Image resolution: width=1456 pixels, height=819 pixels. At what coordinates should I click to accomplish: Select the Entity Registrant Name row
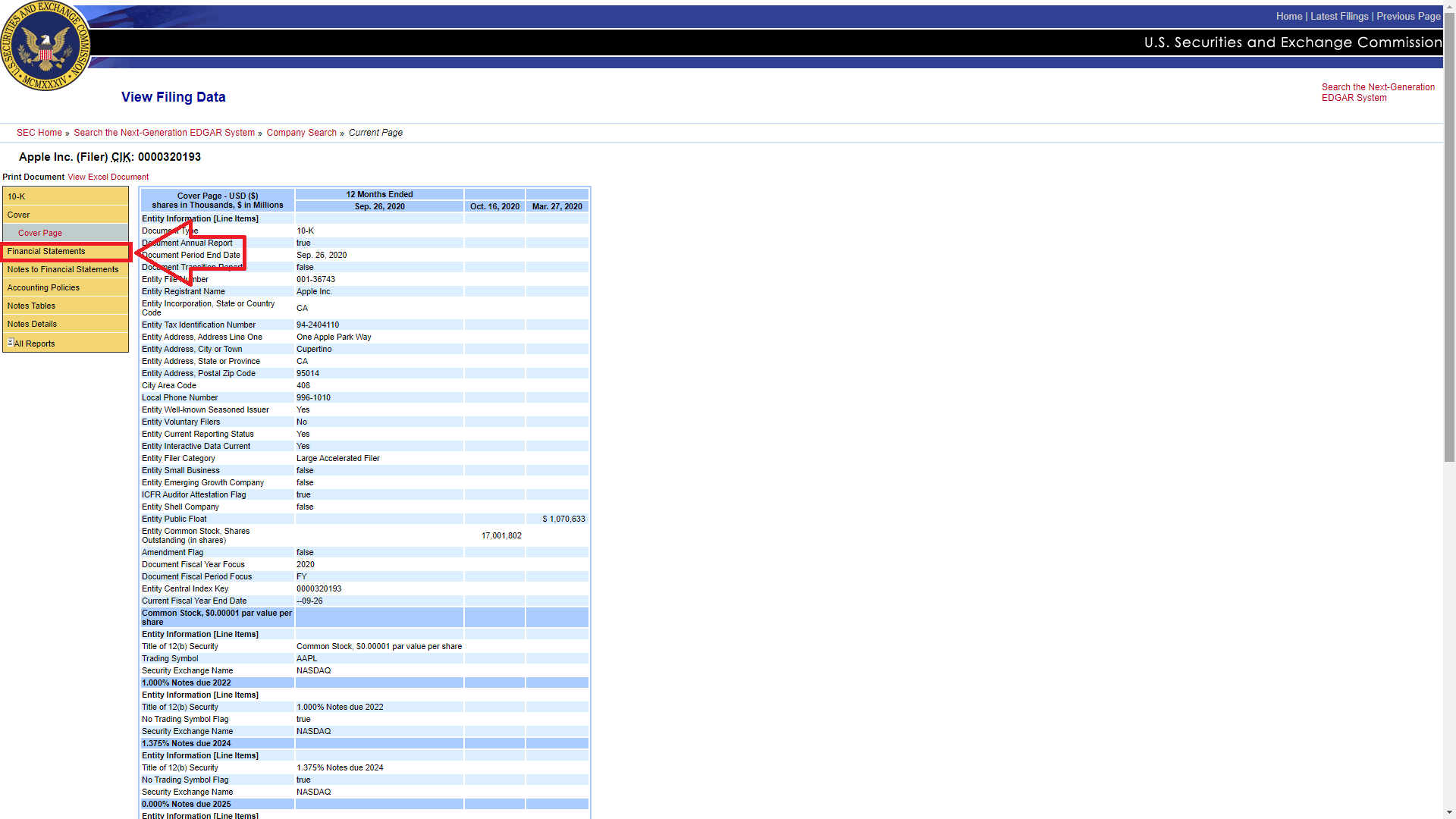click(365, 291)
